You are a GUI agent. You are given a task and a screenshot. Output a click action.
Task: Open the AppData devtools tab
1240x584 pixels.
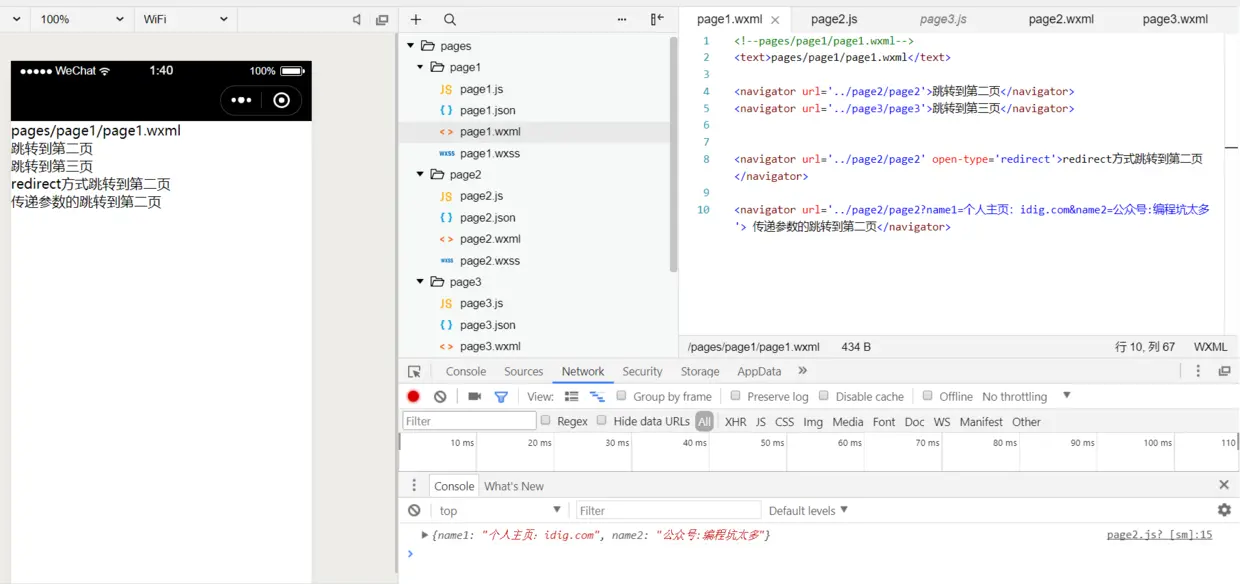tap(759, 371)
